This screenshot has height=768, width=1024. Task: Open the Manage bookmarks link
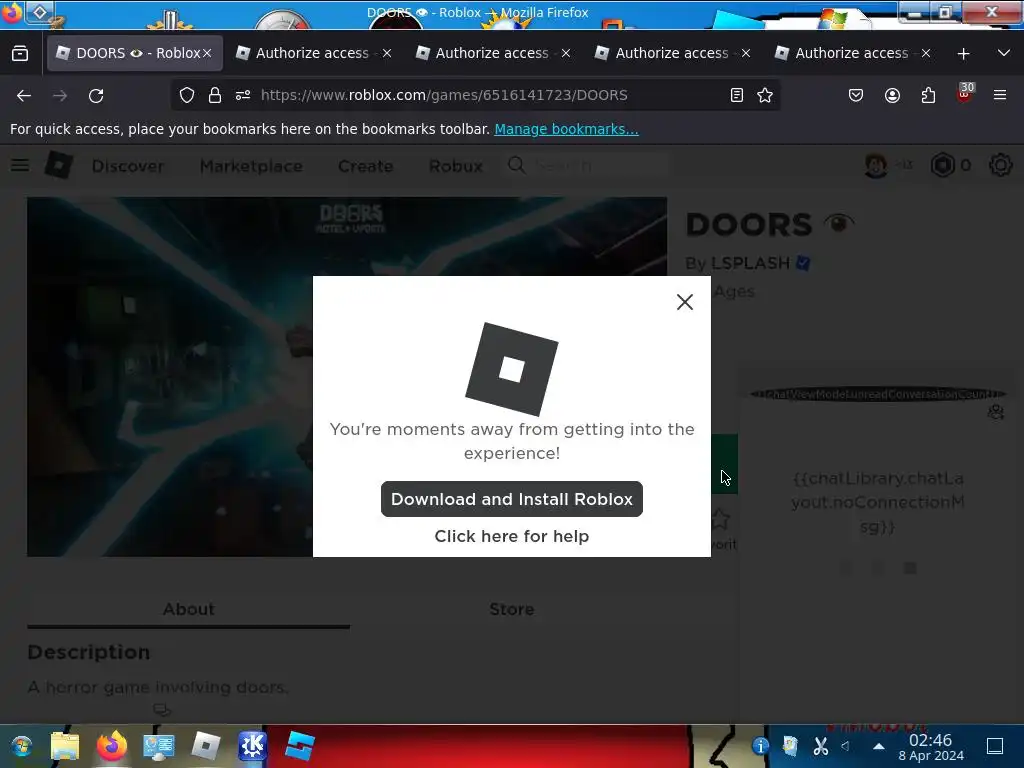566,129
